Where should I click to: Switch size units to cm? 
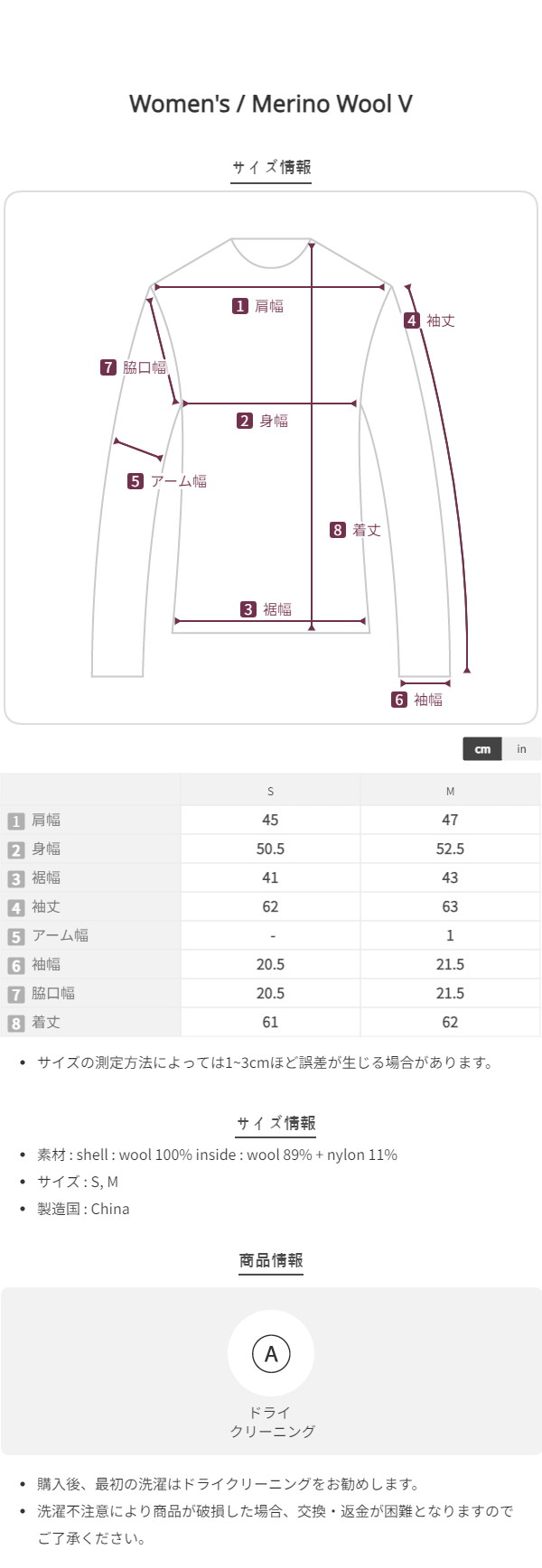click(x=482, y=749)
